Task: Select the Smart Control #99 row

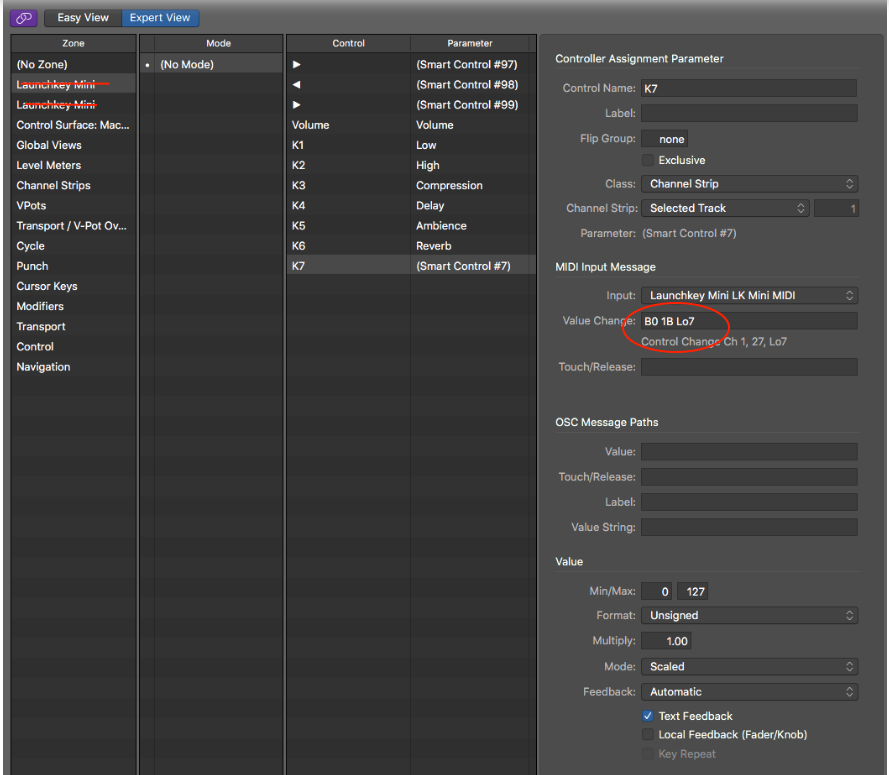Action: pos(411,105)
